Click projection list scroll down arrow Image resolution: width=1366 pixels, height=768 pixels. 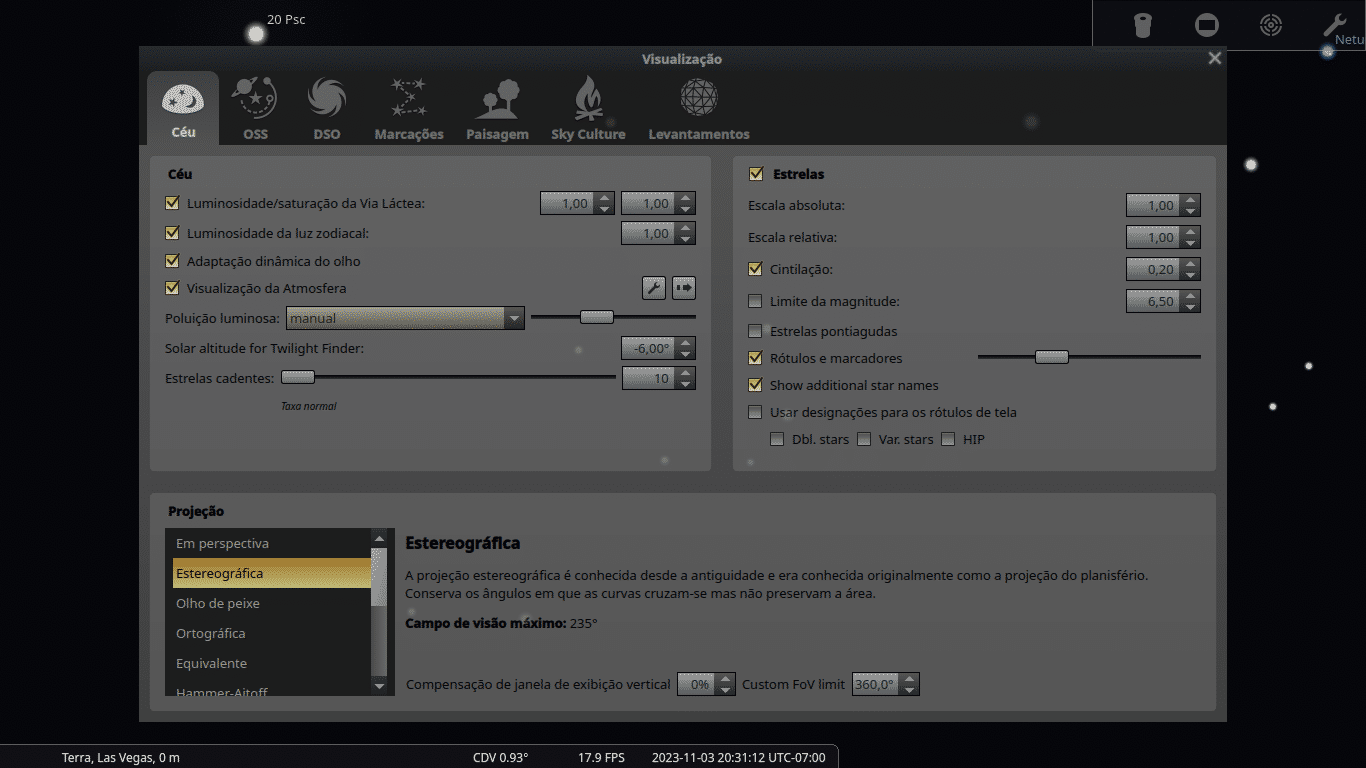click(378, 687)
